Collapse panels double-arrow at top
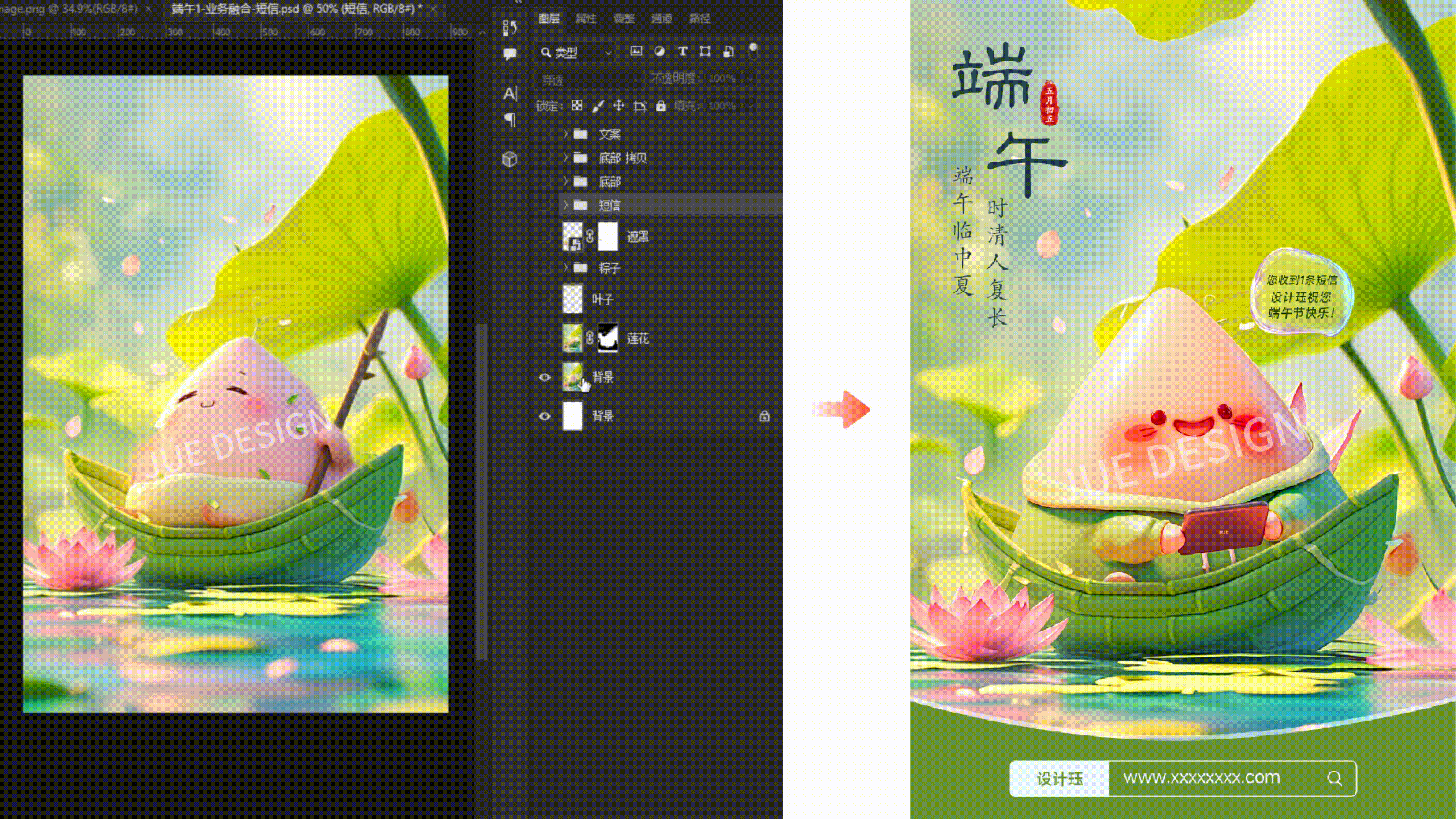 point(518,2)
